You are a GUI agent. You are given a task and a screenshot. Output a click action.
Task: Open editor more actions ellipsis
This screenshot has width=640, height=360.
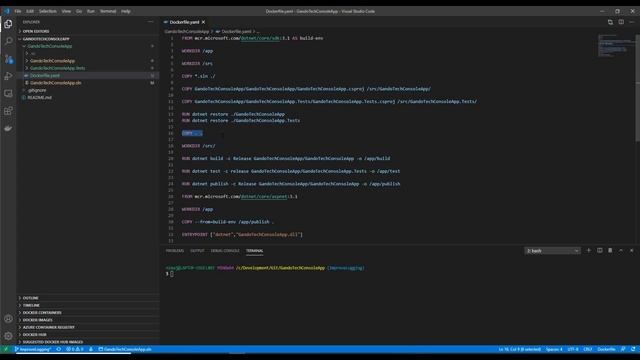(x=631, y=22)
